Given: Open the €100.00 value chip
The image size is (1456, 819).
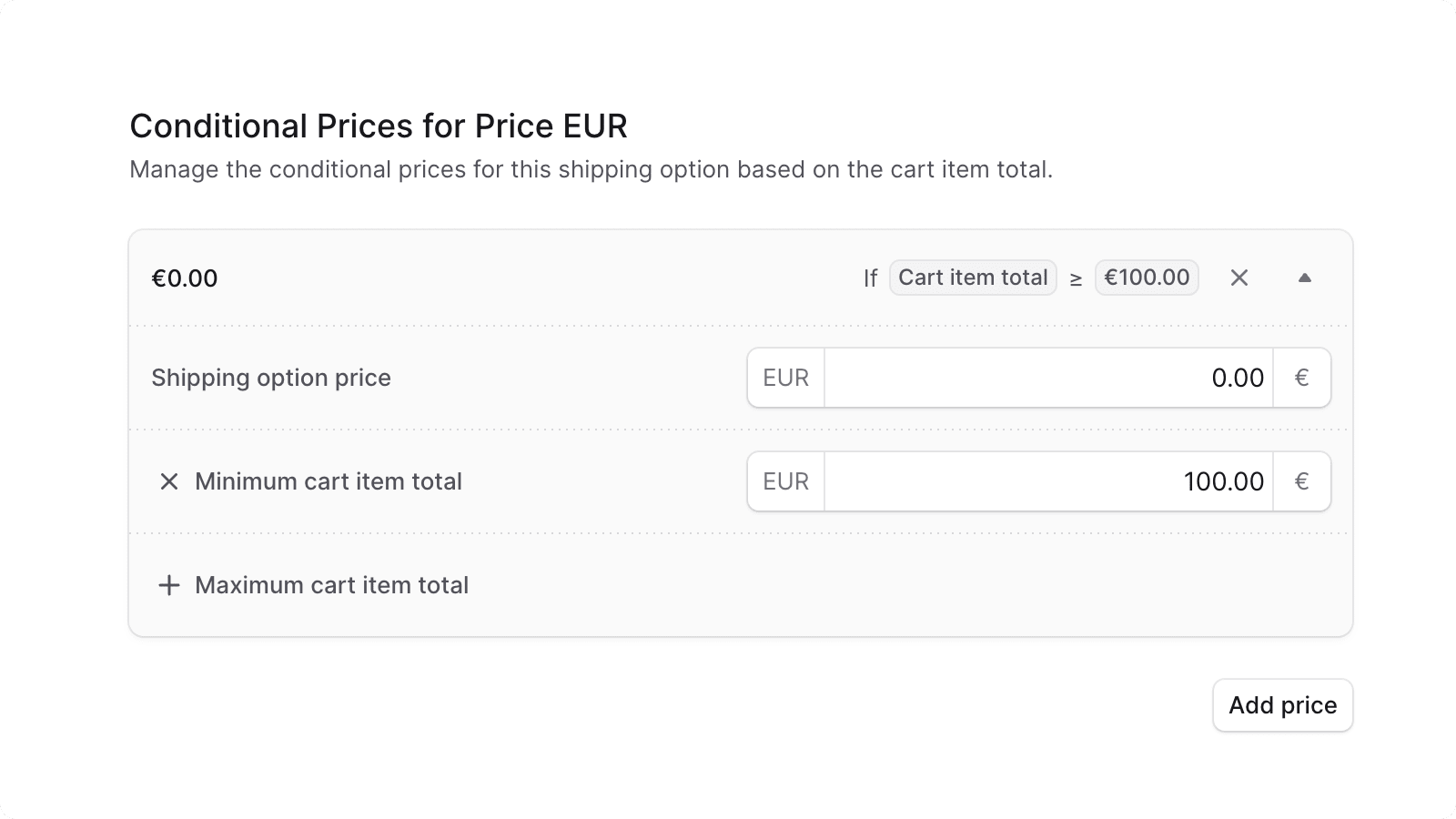Looking at the screenshot, I should coord(1147,278).
